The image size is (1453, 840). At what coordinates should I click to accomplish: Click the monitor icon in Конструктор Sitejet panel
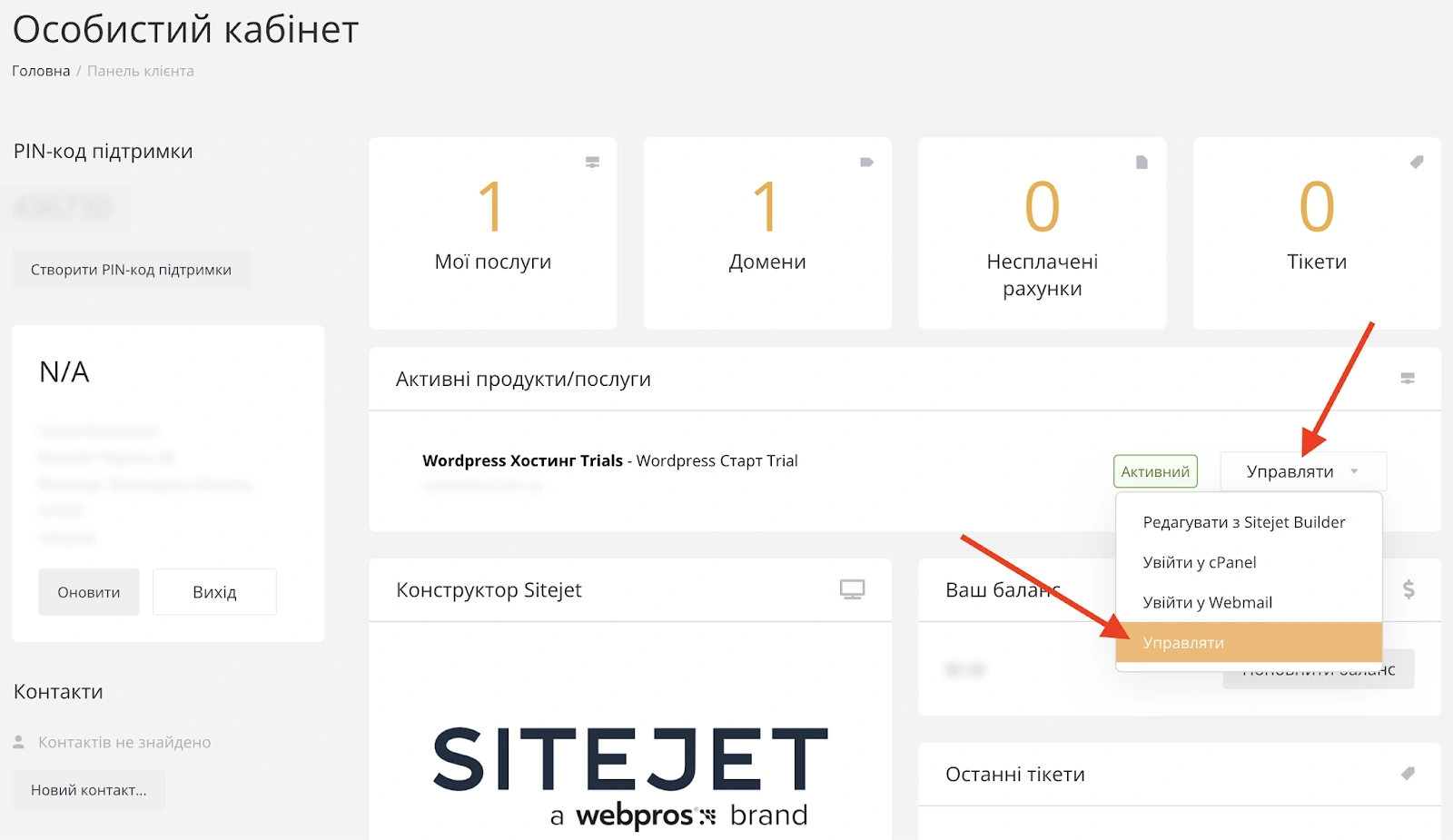pos(852,589)
